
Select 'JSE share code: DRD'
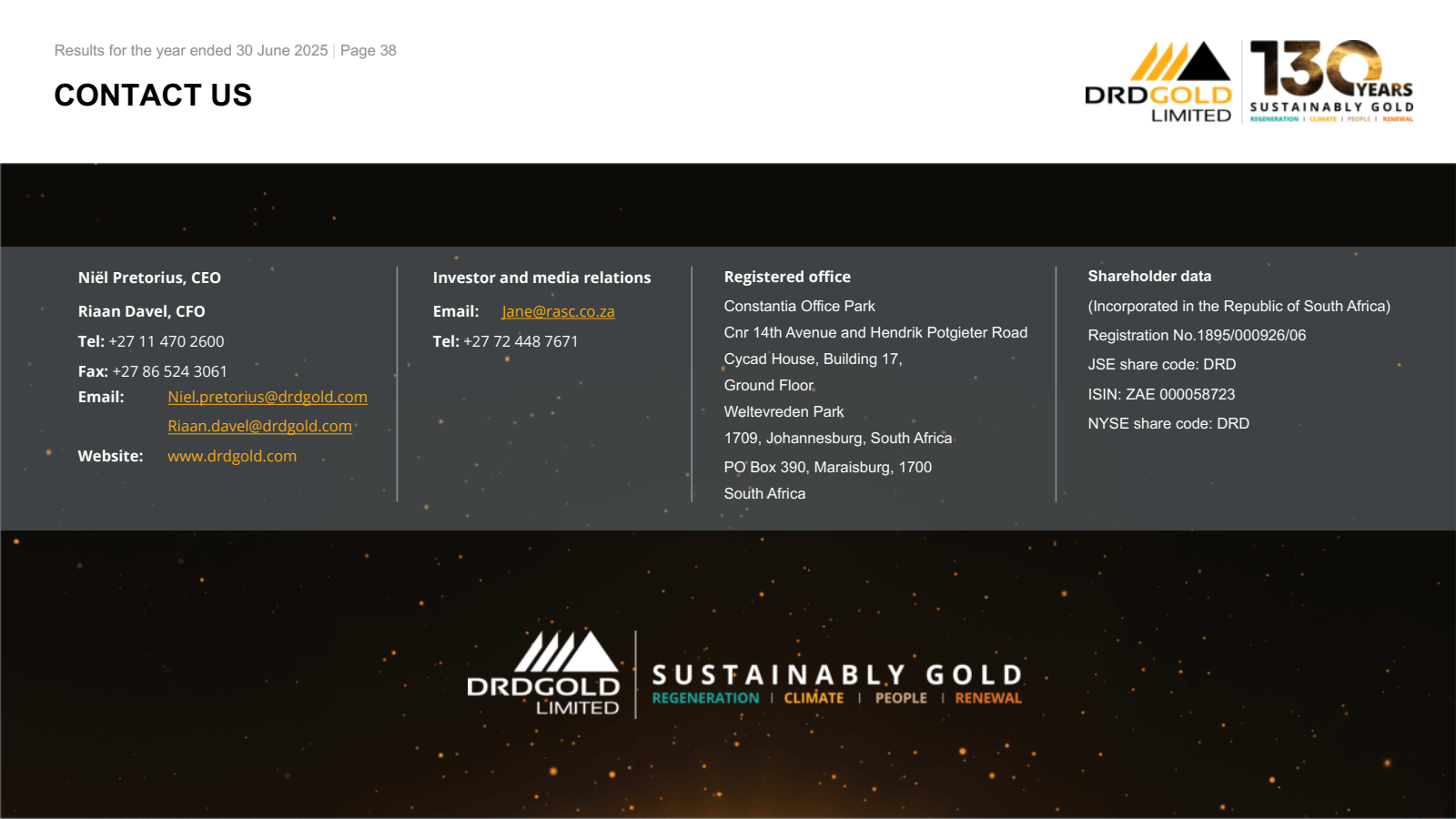(1162, 364)
